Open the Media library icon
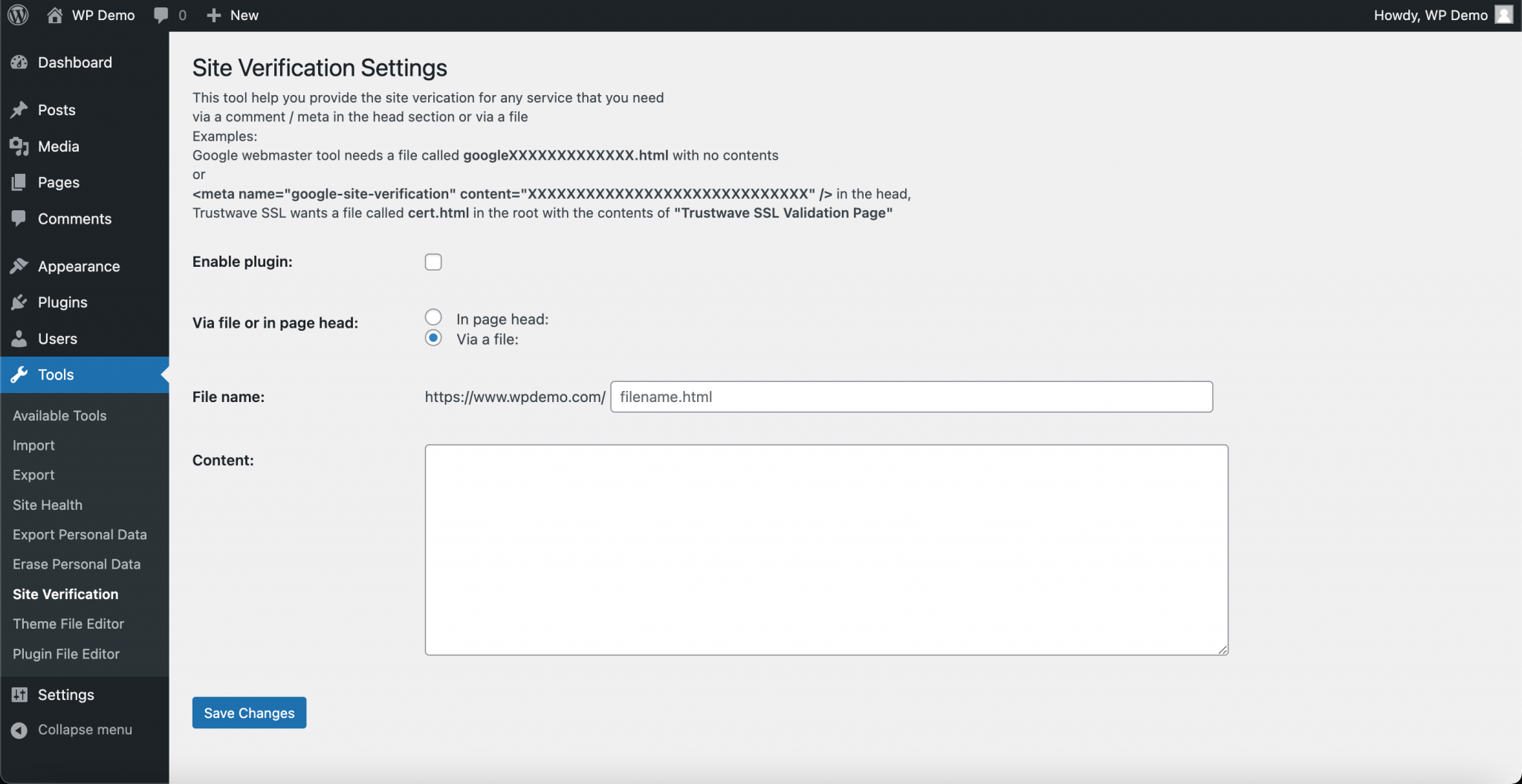1522x784 pixels. tap(19, 146)
